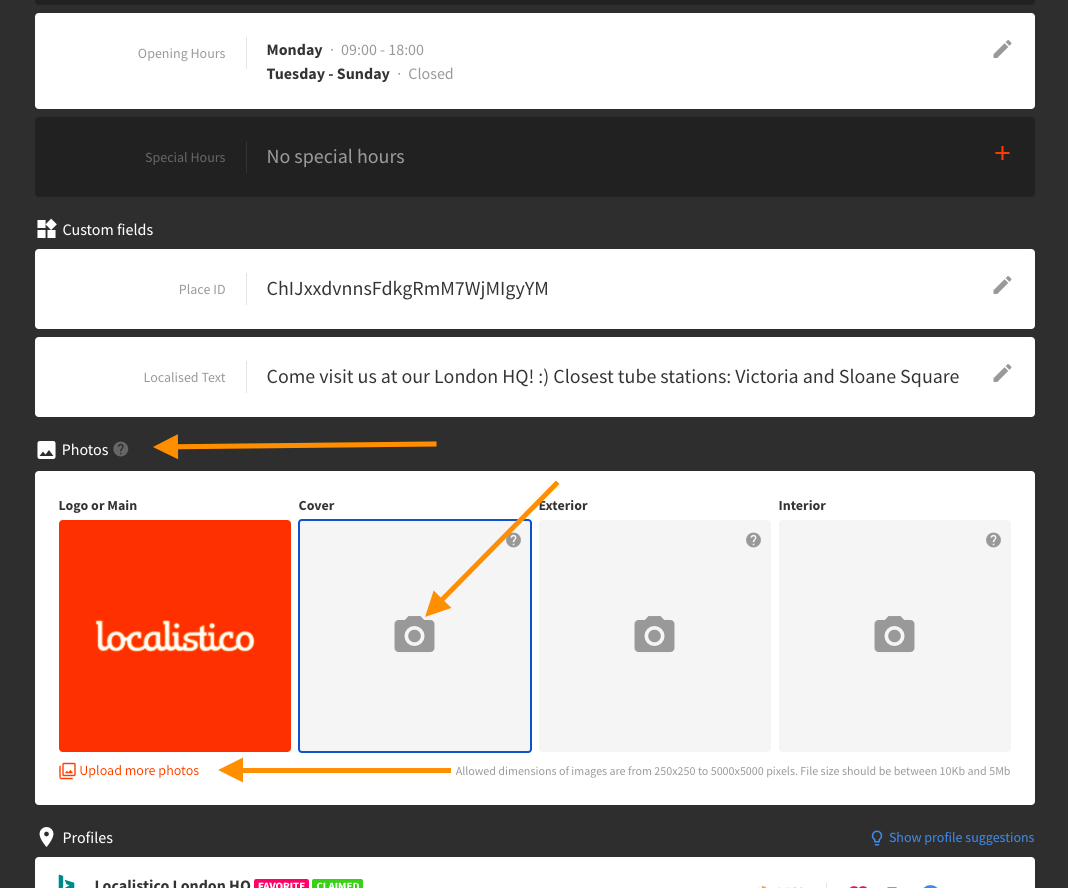
Task: Show help for the Exterior photo slot
Action: 753,540
